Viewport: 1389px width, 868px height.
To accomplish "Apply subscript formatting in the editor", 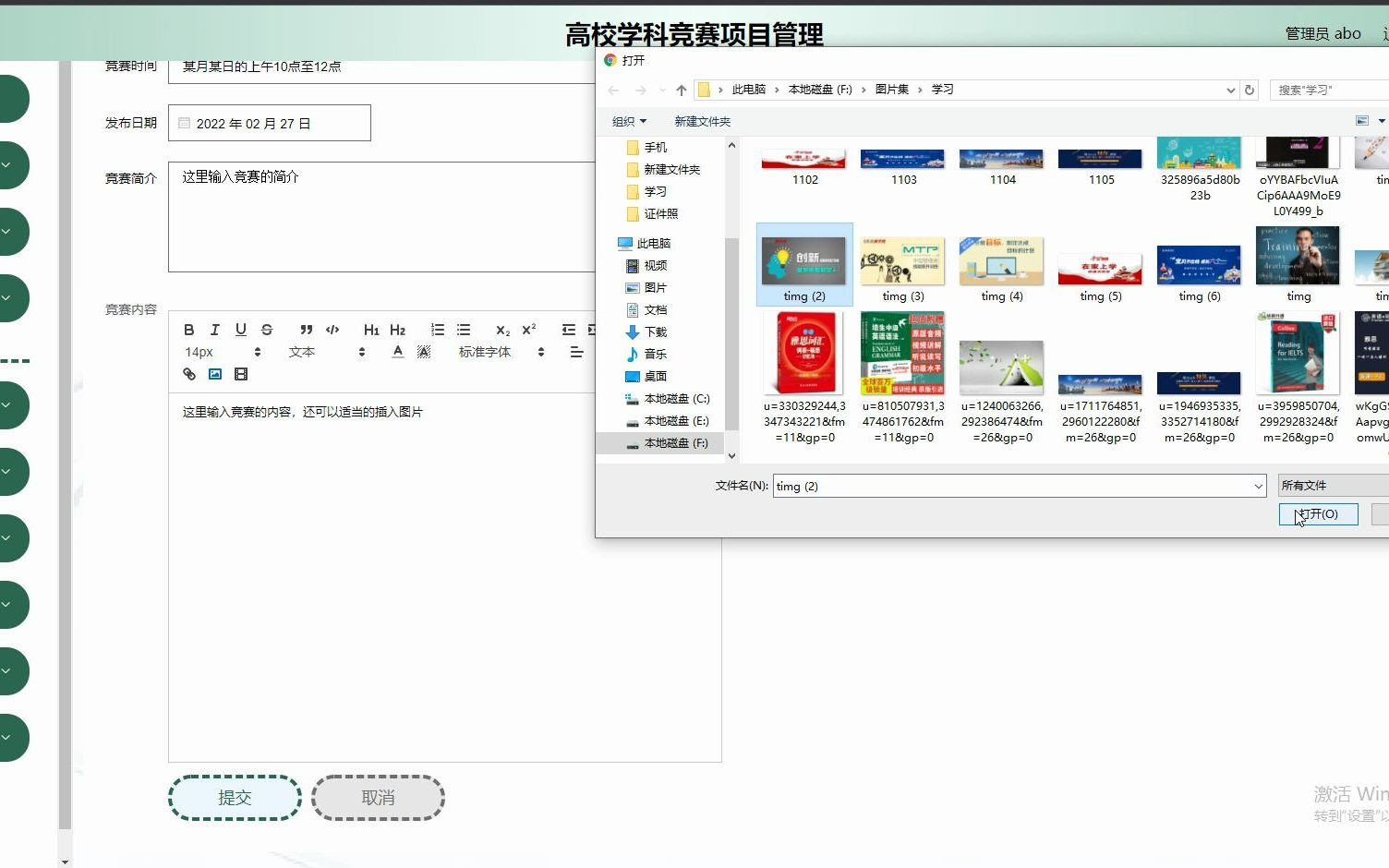I will point(501,331).
